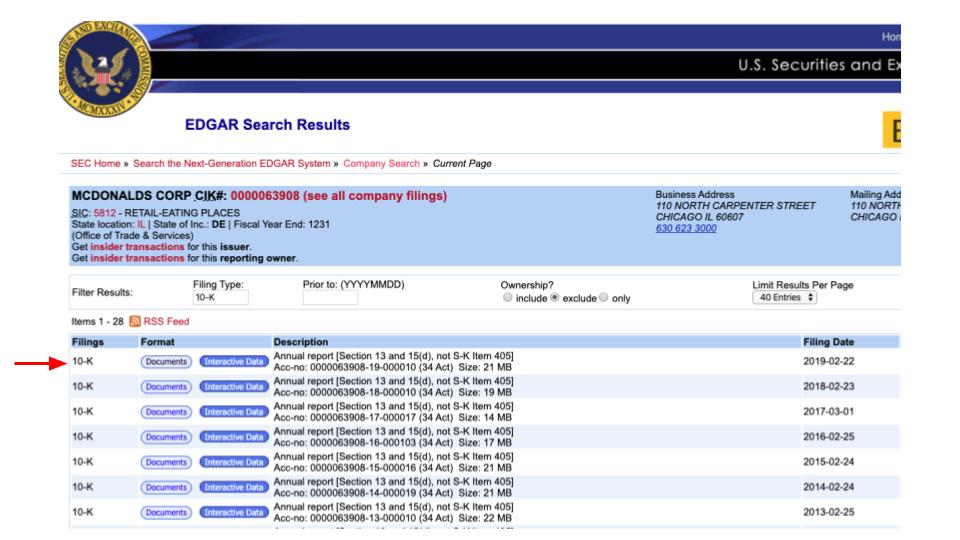
Task: Open Interactive Data for the 2014-02-24 10-K
Action: tap(234, 487)
